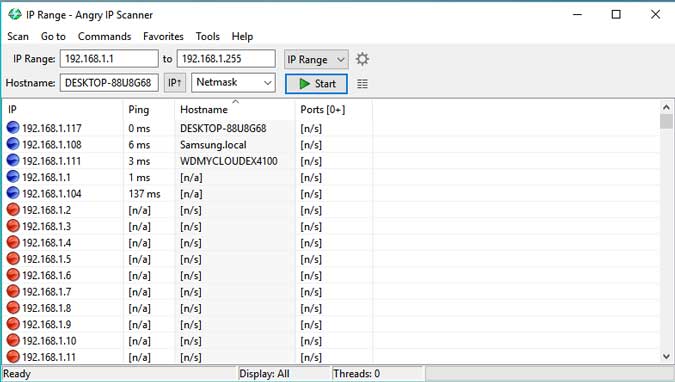
Task: Open the Commands menu
Action: (x=104, y=37)
